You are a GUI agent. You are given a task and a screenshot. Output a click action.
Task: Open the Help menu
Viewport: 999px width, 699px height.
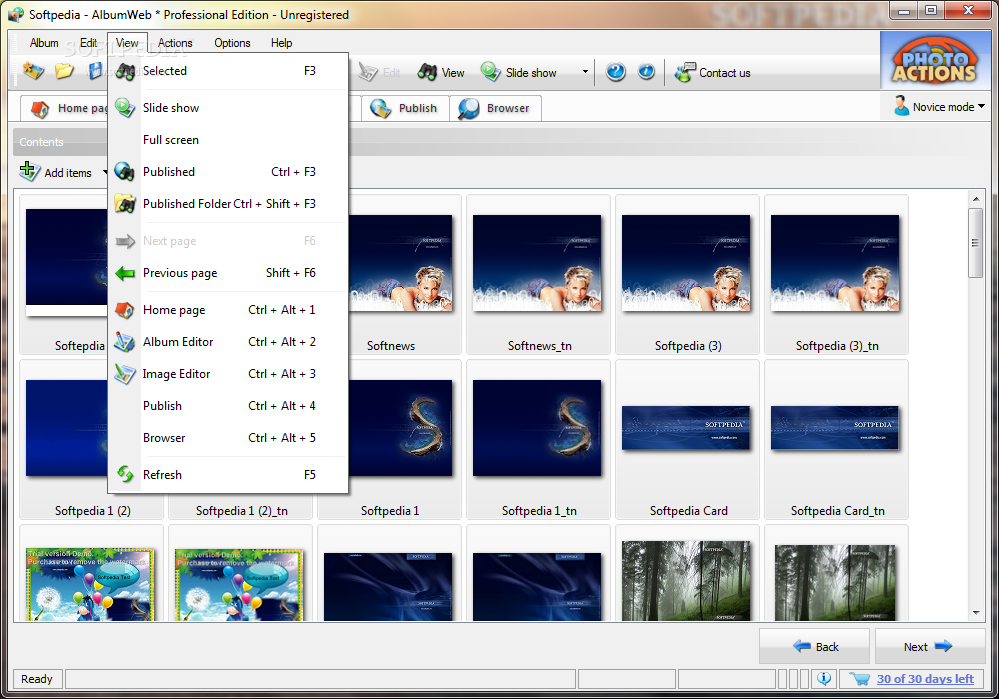(281, 43)
